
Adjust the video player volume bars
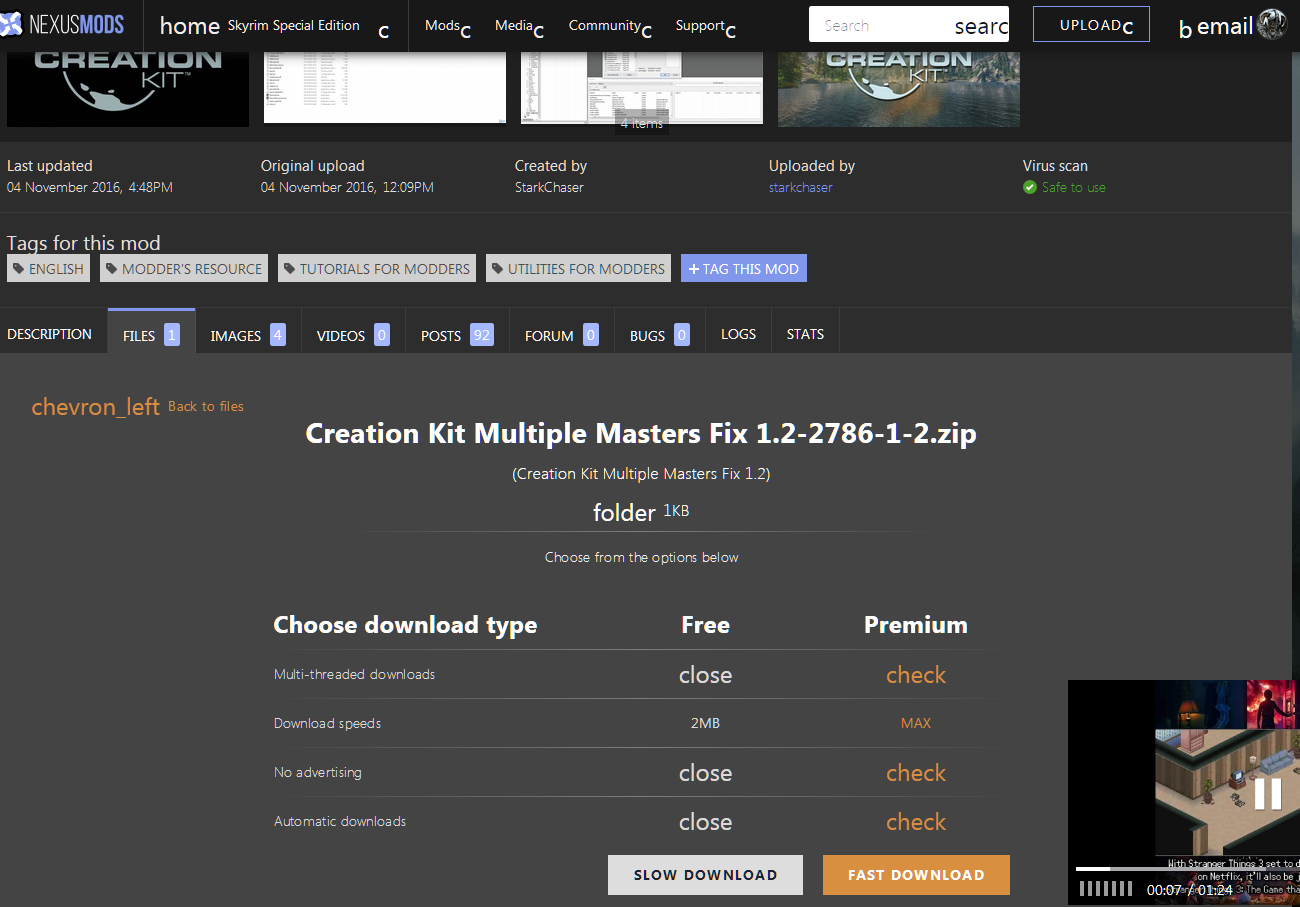[1106, 888]
